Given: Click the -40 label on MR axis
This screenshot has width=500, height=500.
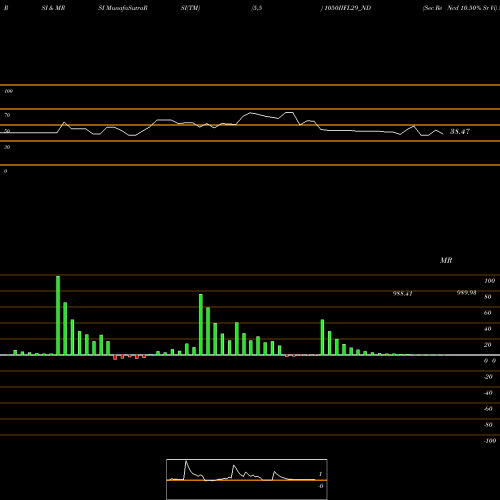Looking at the screenshot, I should 488,393.
